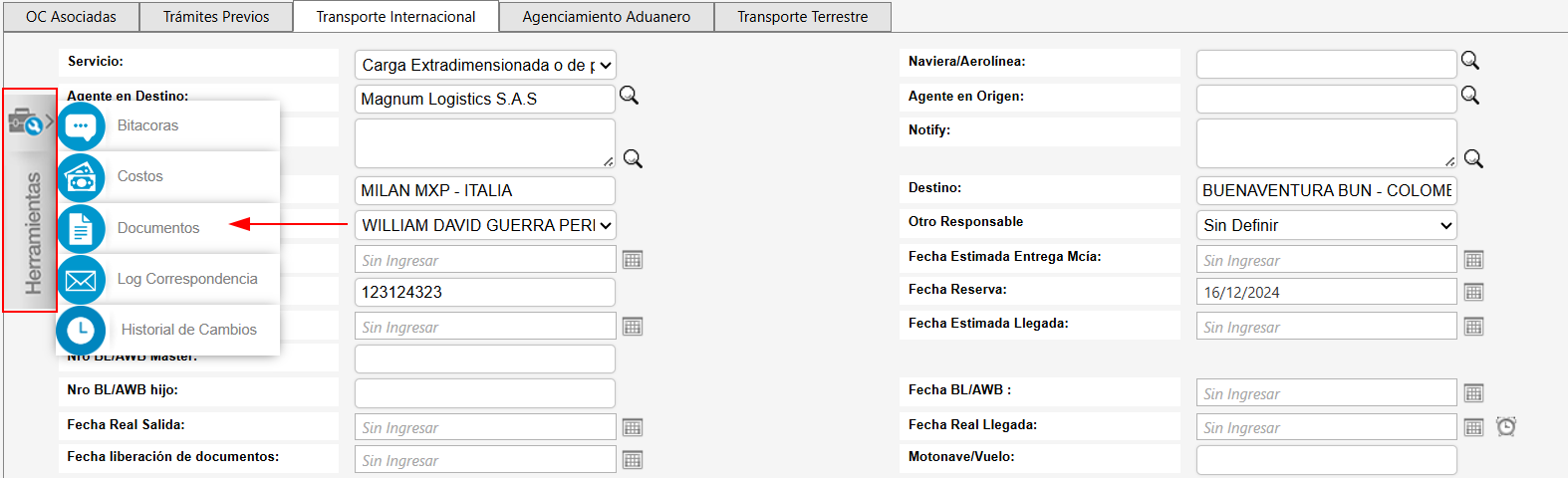Open calendar for Fecha Reserva

click(x=1473, y=292)
